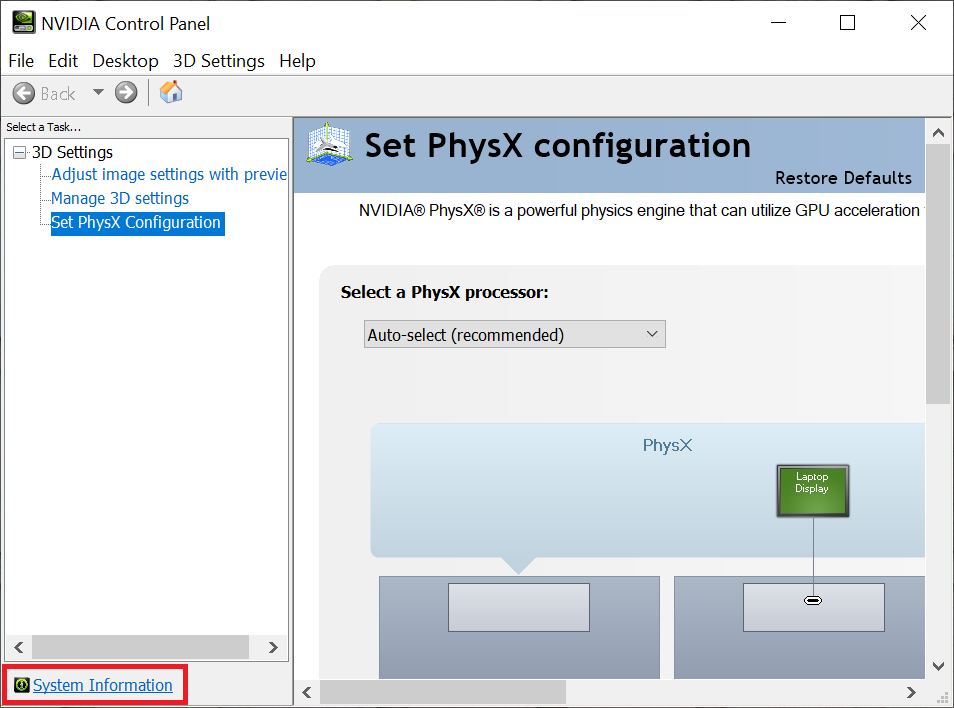Open the File menu
954x708 pixels.
[21, 61]
